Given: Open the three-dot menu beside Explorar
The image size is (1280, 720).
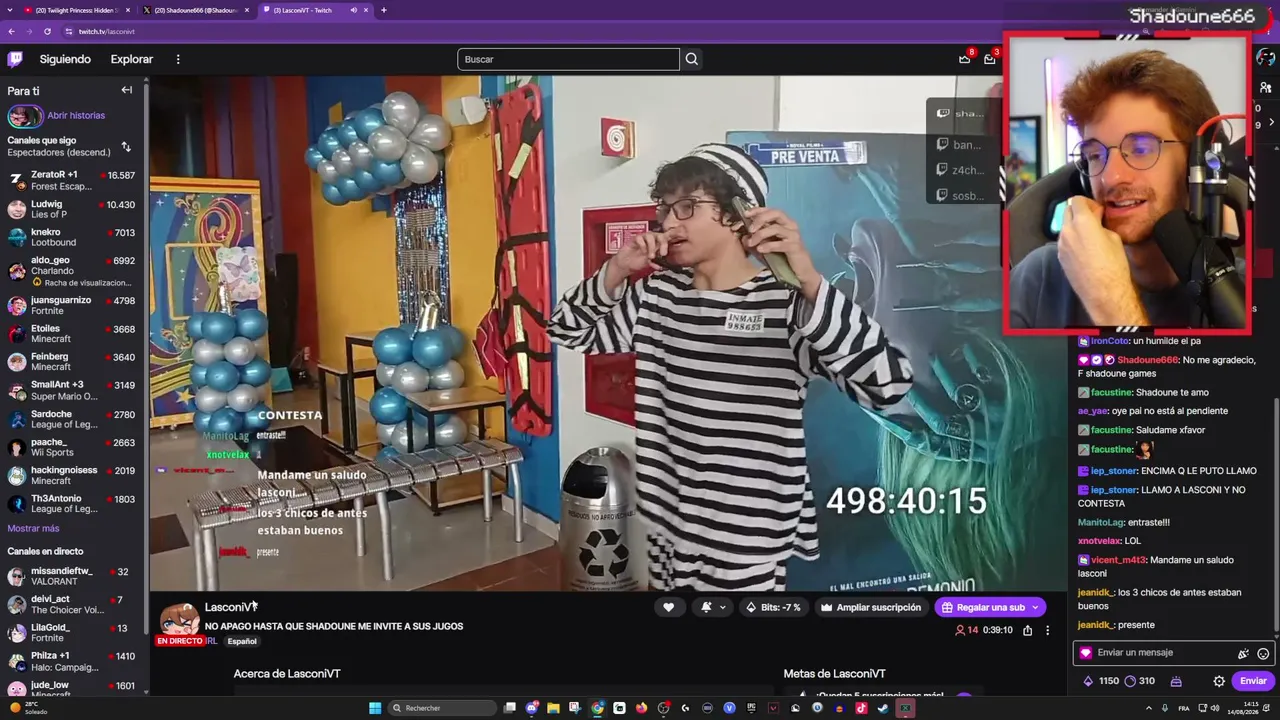Looking at the screenshot, I should [178, 59].
